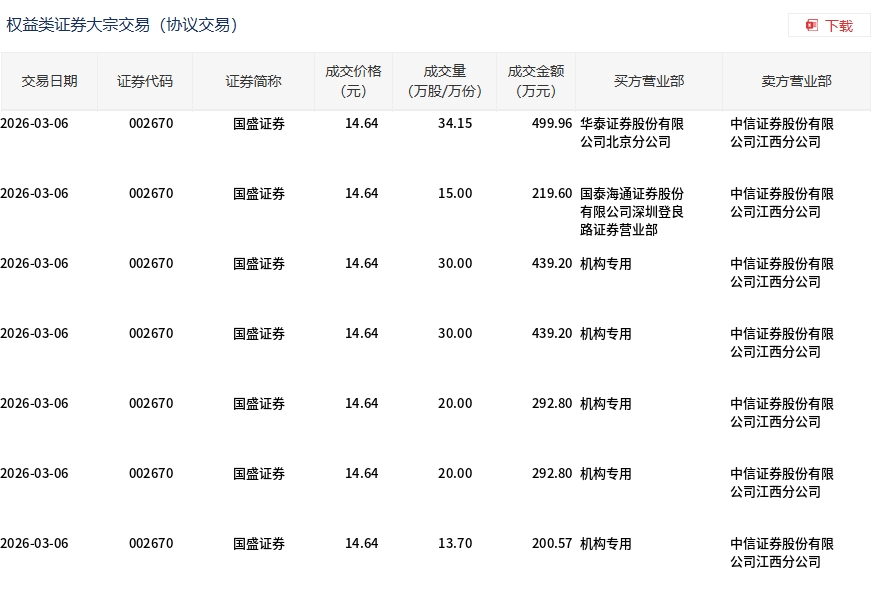The image size is (872, 602).
Task: Click the 成交价格(元) column header
Action: pyautogui.click(x=353, y=81)
